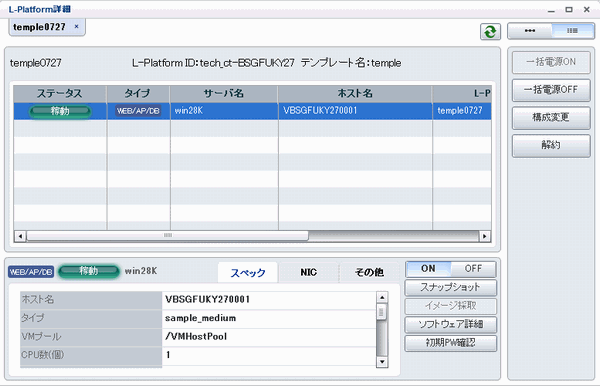Click the down arrow of the spec list scrollbar
The width and height of the screenshot is (600, 386).
[382, 362]
